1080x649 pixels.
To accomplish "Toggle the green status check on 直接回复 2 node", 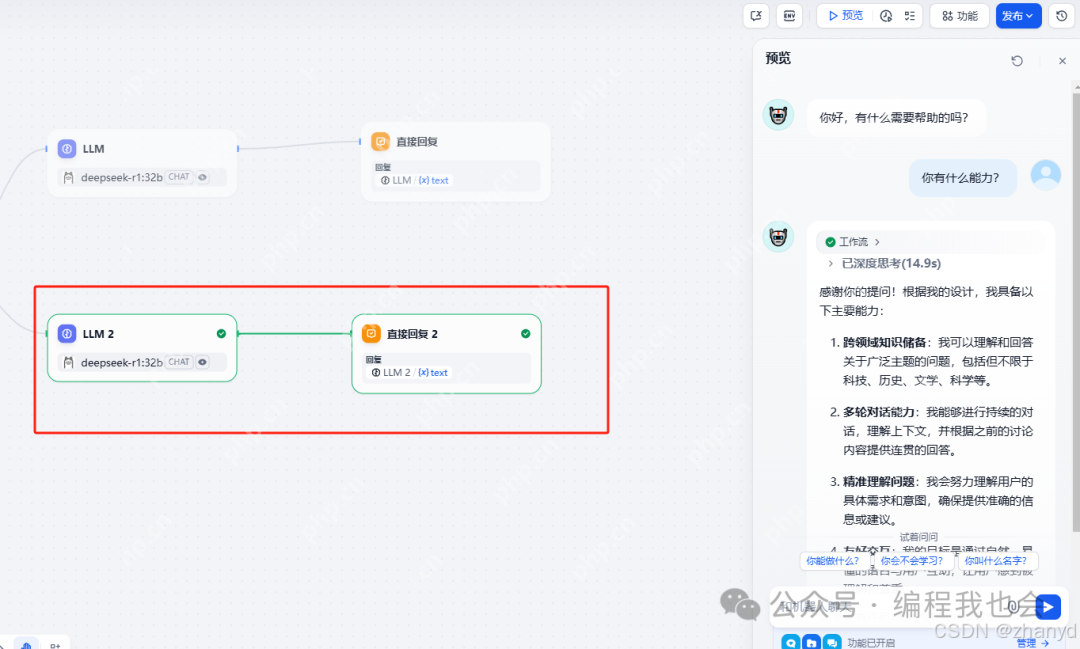I will point(525,333).
